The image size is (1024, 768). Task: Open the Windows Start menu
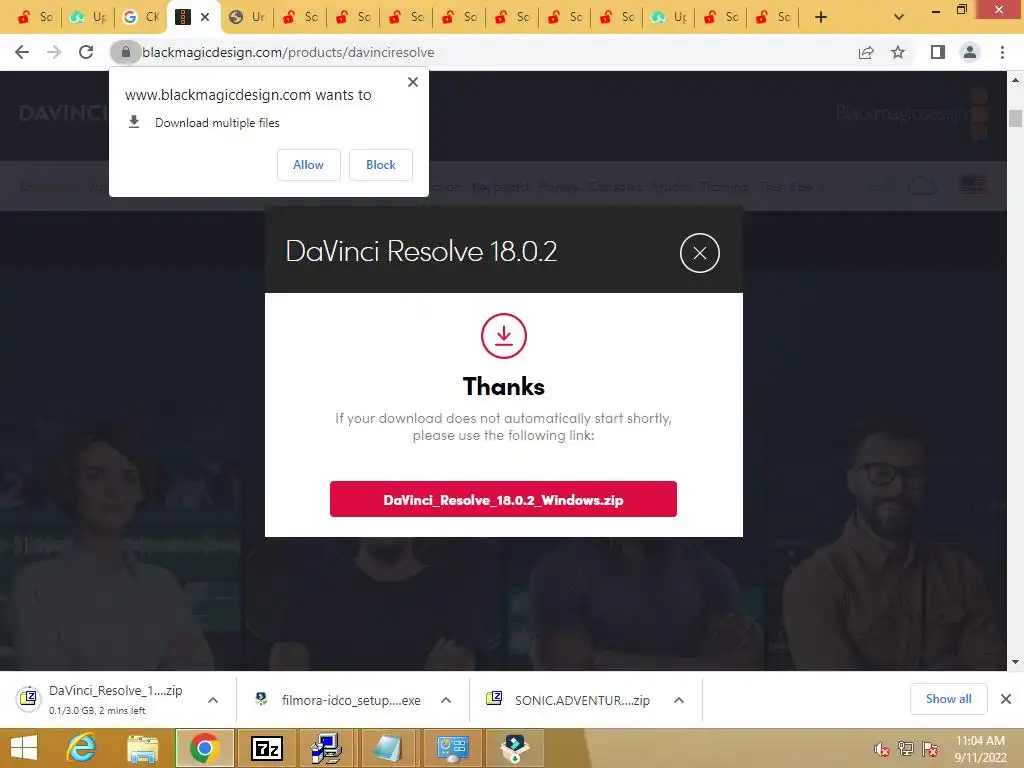pyautogui.click(x=24, y=748)
